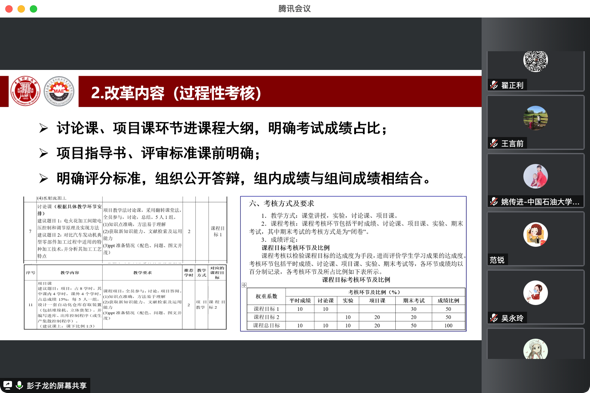Click 吴永玲's muted microphone icon

(494, 318)
